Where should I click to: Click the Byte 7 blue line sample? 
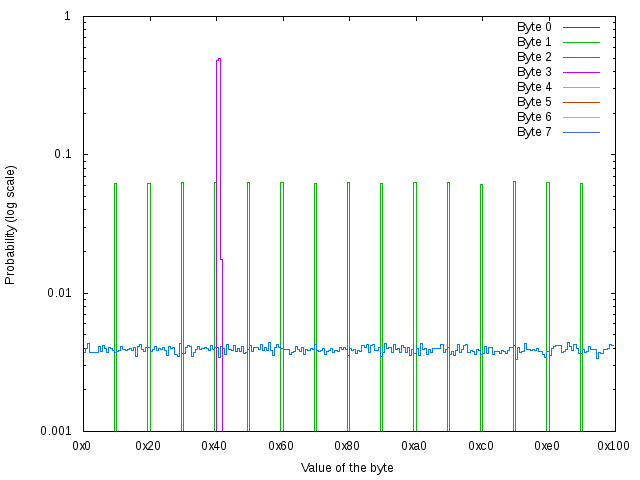point(580,132)
